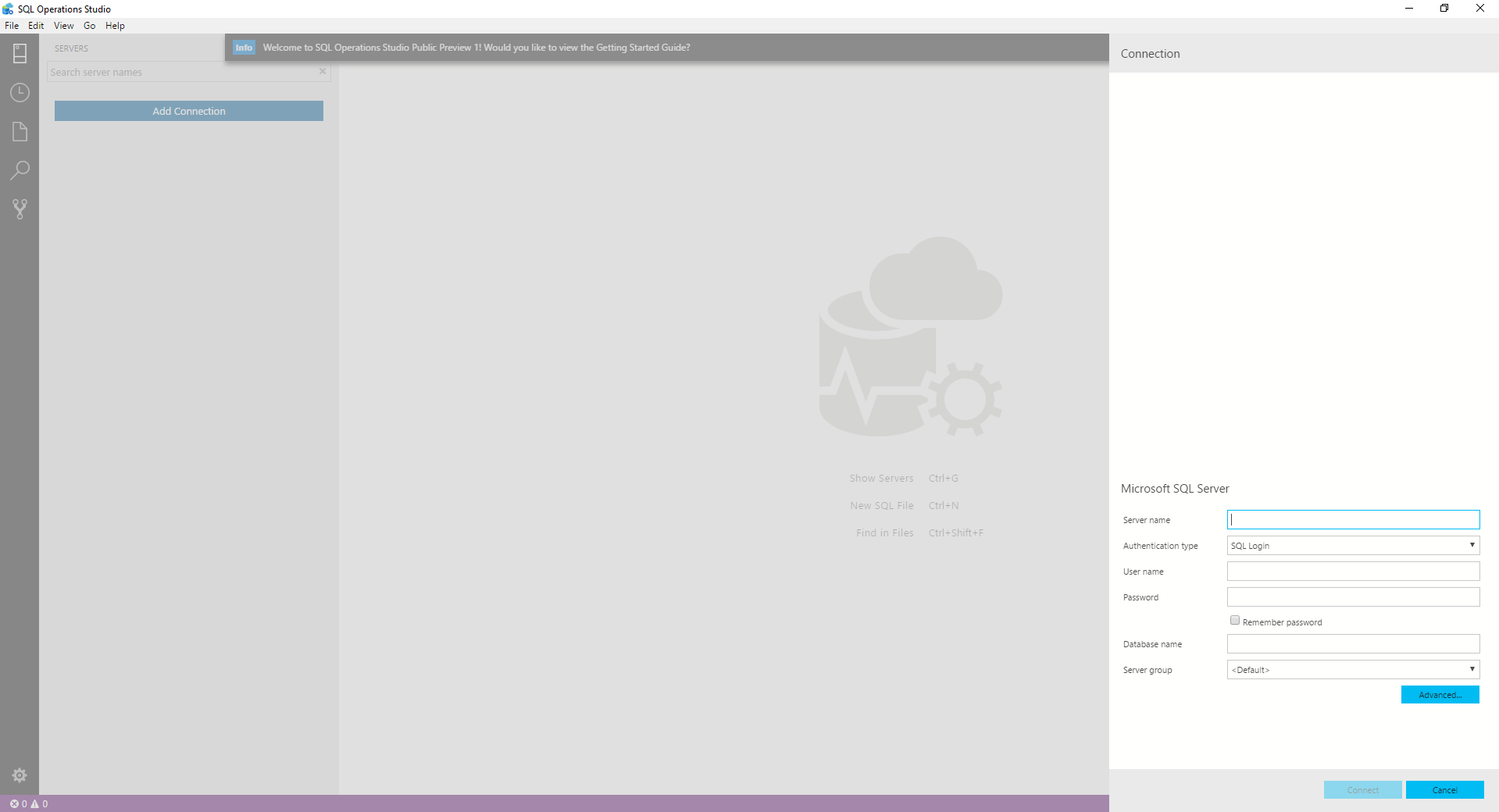1499x812 pixels.
Task: Clear the server search box with X
Action: pyautogui.click(x=322, y=71)
